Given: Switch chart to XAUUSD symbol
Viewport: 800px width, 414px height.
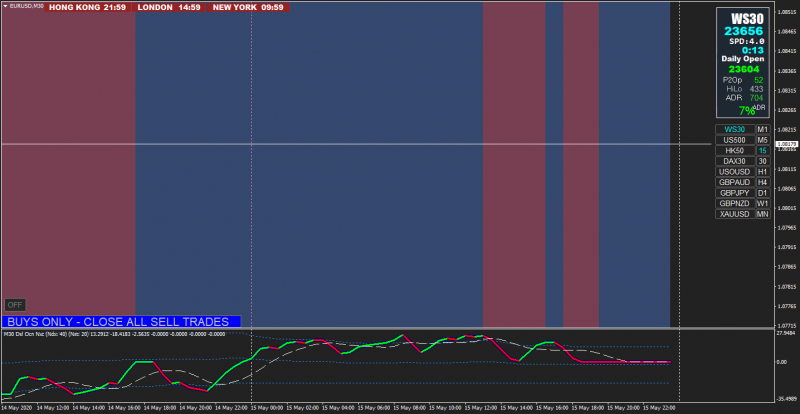Looking at the screenshot, I should 735,214.
